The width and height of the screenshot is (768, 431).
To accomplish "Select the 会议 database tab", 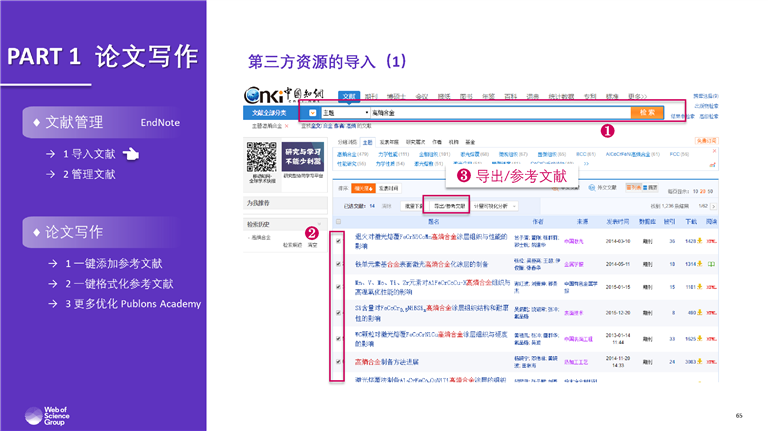I will (x=422, y=96).
